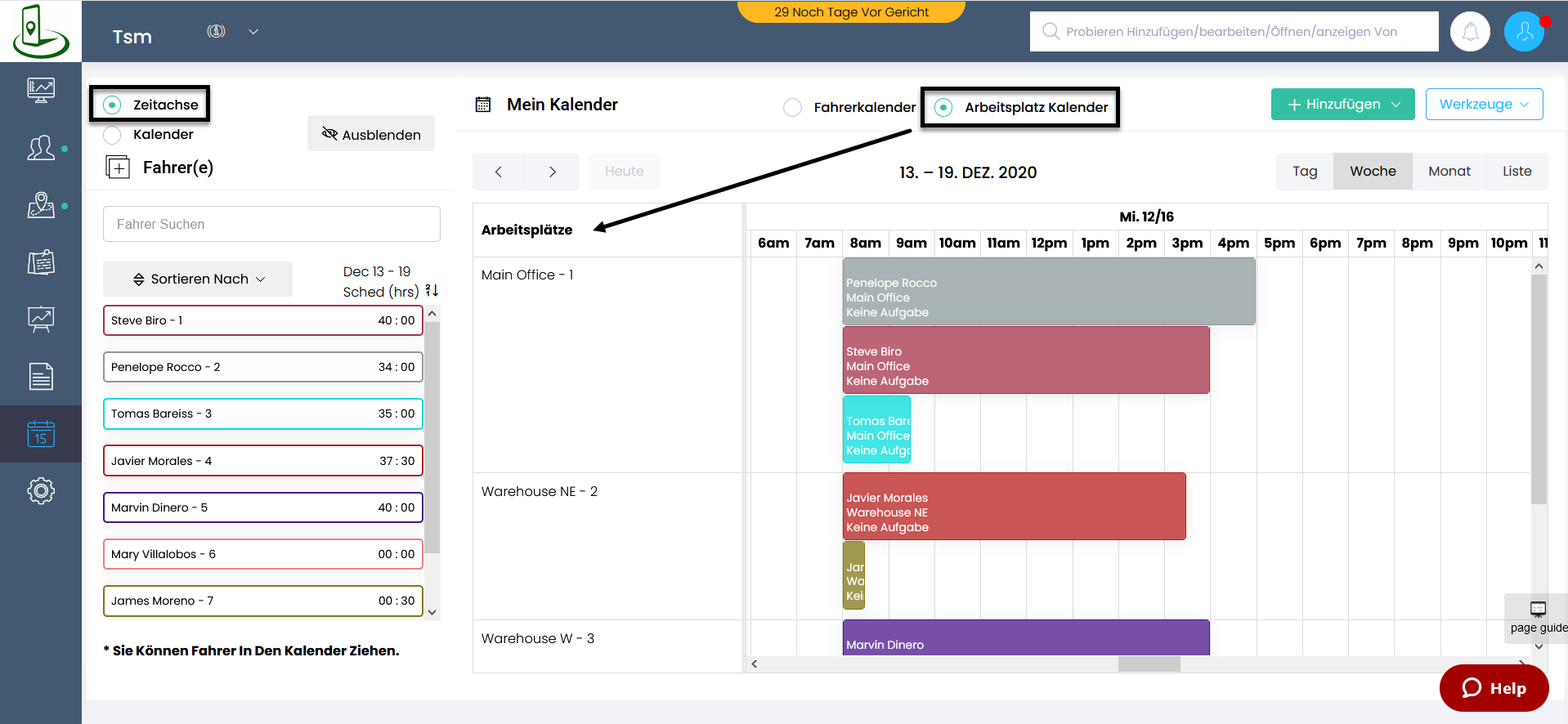Expand the Sortieren Nach dropdown
Screen dimensions: 1568x724
[x=198, y=279]
